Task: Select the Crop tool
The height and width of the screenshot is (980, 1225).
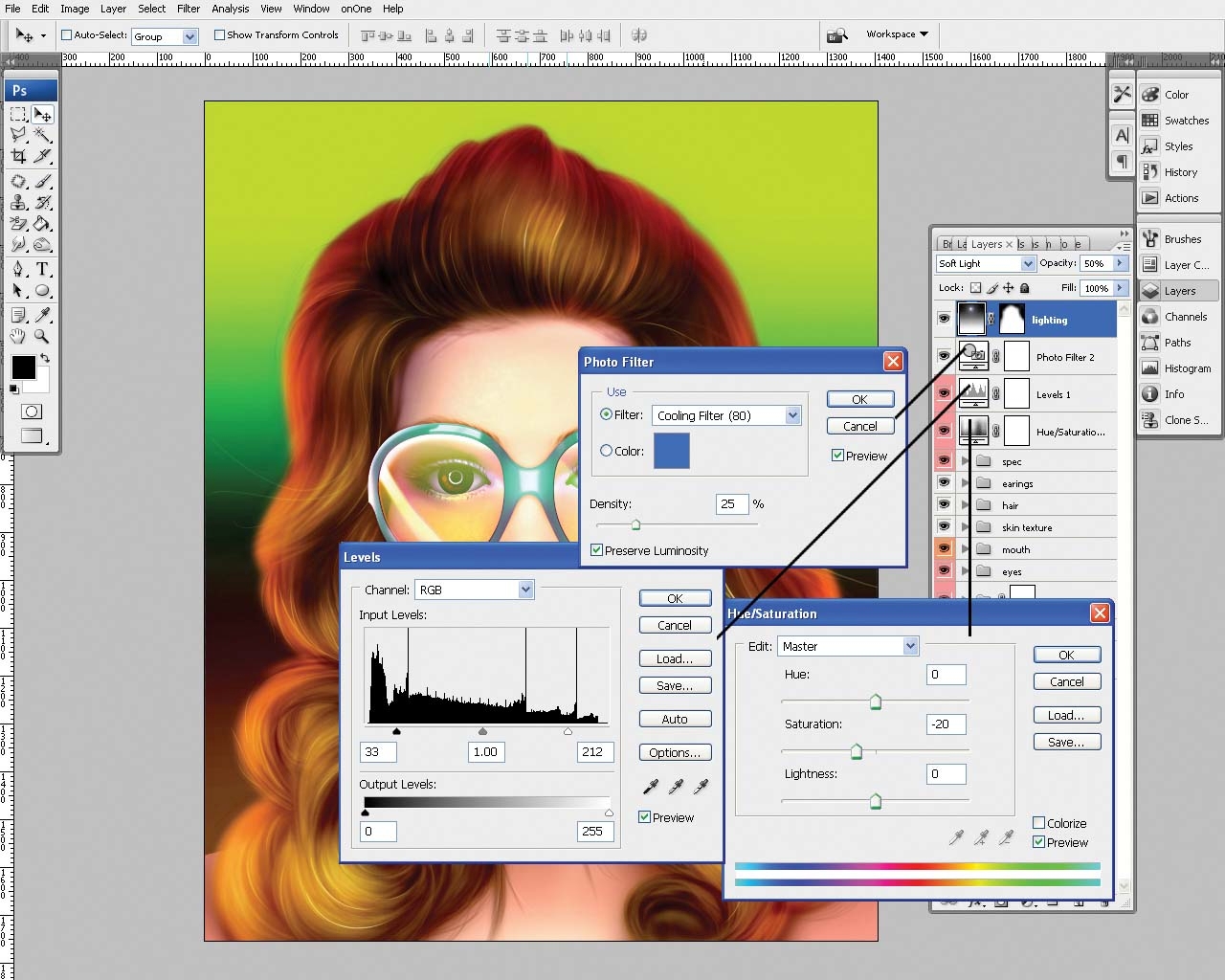Action: 18,156
